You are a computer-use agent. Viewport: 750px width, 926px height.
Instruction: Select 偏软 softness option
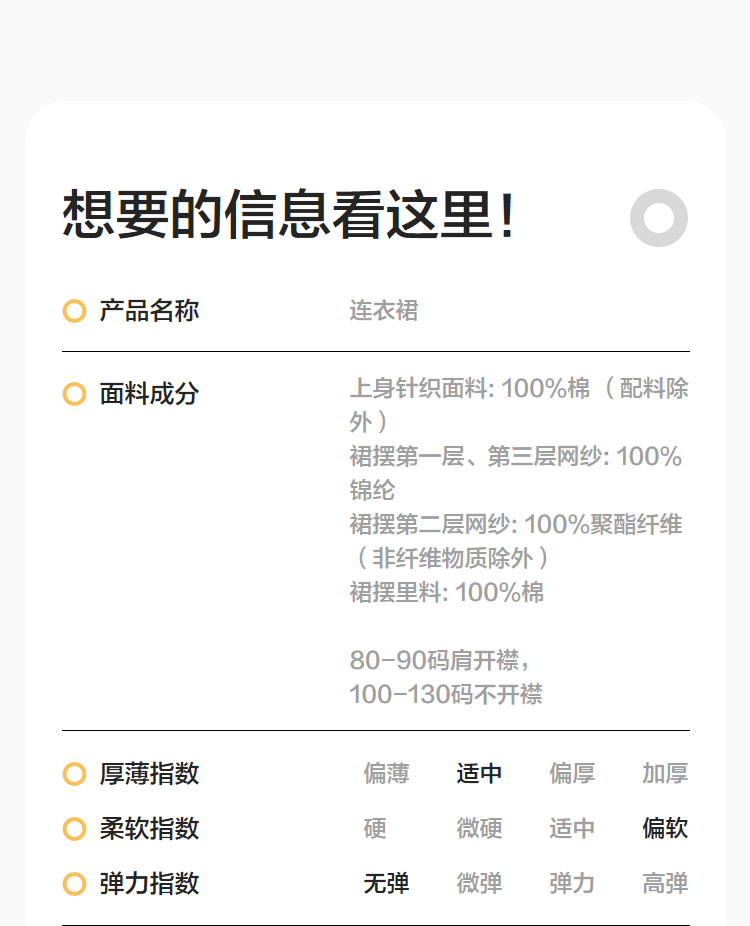point(665,829)
